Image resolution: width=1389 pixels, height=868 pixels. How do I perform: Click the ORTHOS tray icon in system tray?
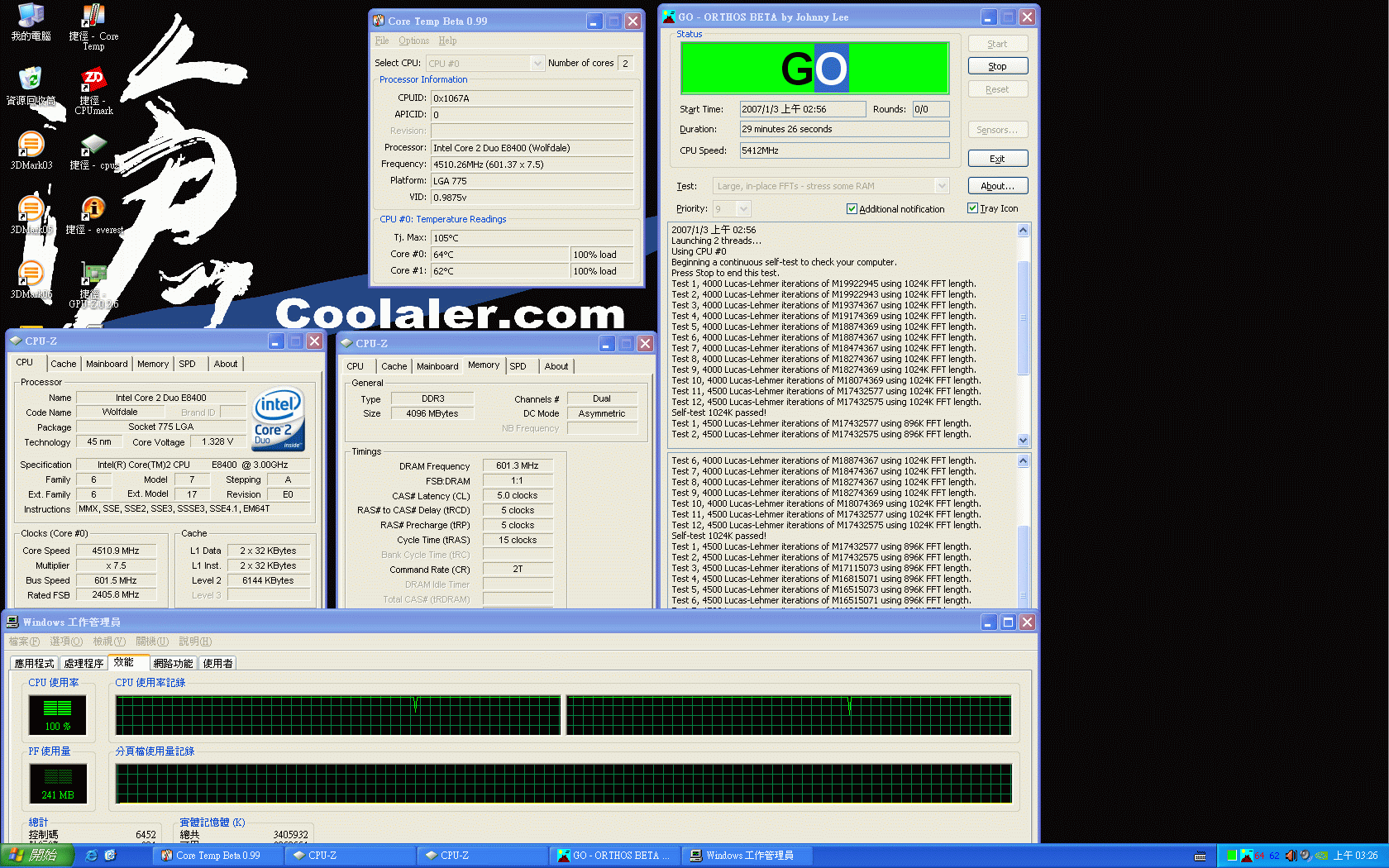point(1247,856)
